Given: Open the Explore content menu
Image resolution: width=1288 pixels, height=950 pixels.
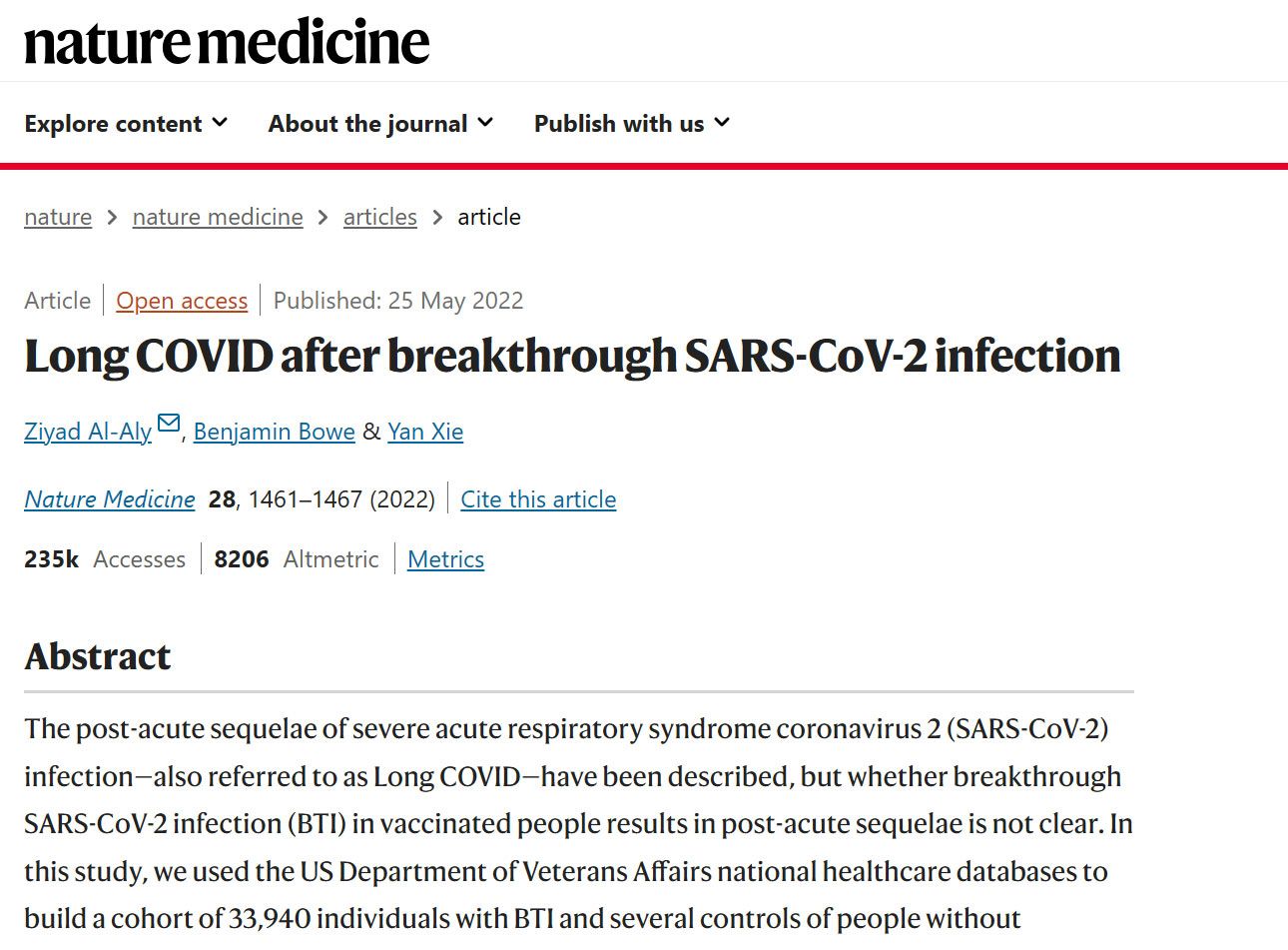Looking at the screenshot, I should coord(126,124).
